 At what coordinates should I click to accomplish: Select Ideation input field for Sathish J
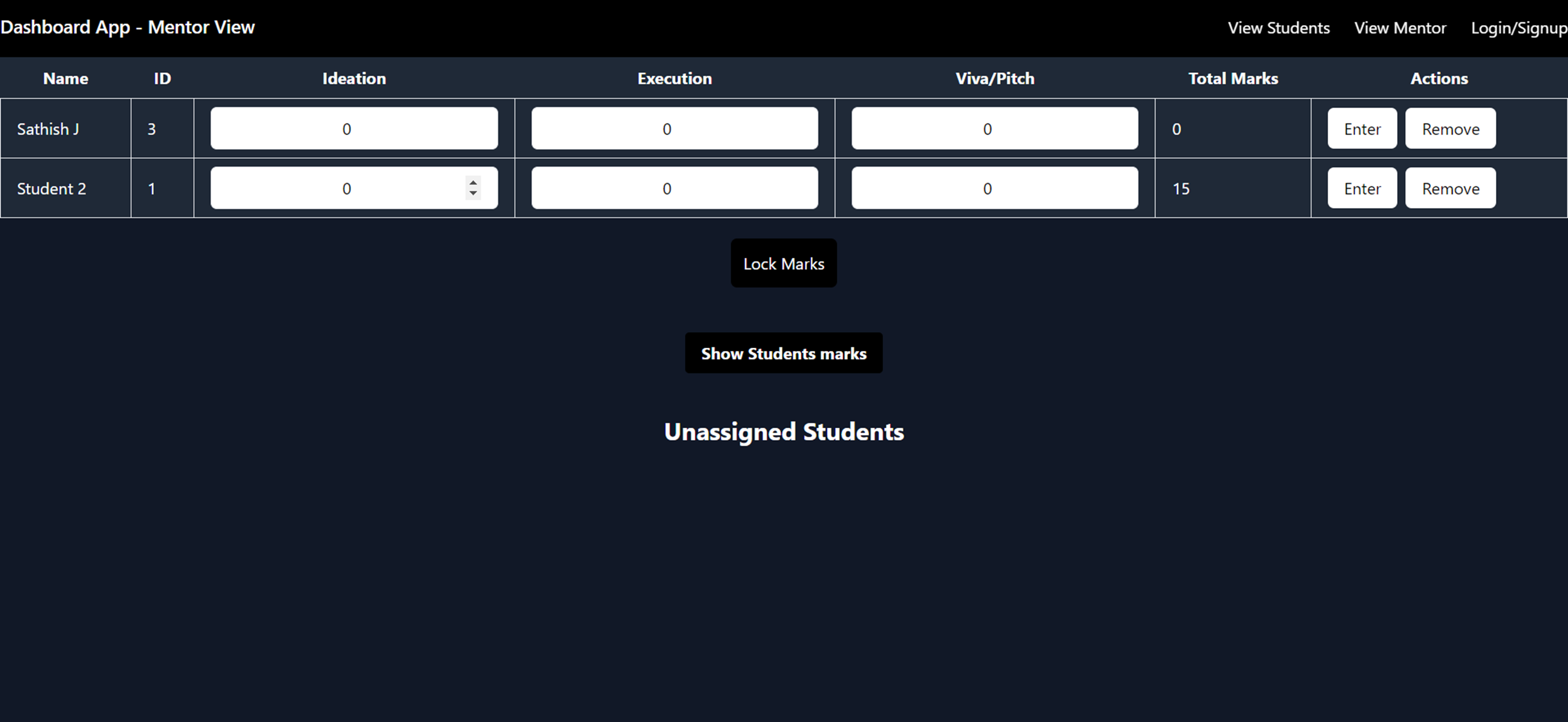(x=353, y=128)
